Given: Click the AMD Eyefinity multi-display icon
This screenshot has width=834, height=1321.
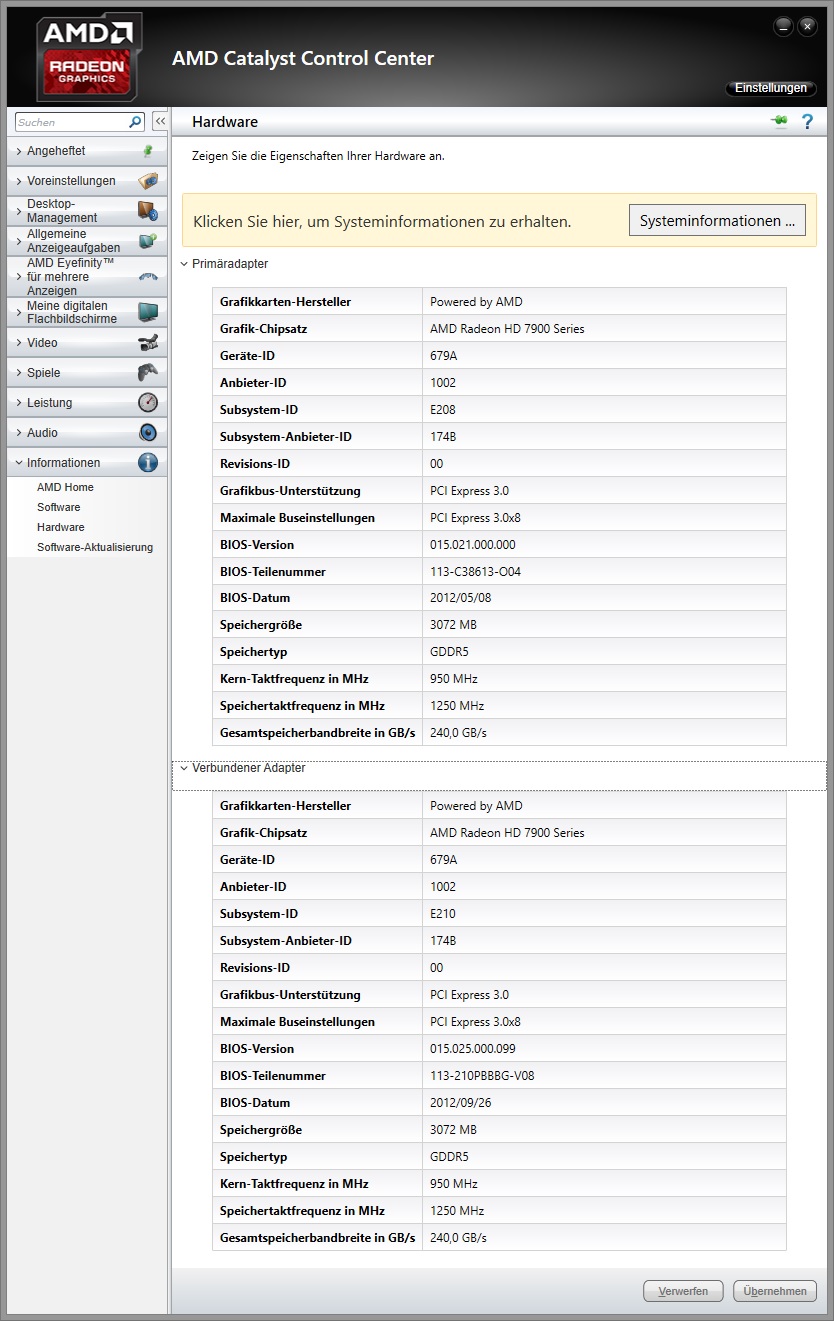Looking at the screenshot, I should pyautogui.click(x=148, y=277).
